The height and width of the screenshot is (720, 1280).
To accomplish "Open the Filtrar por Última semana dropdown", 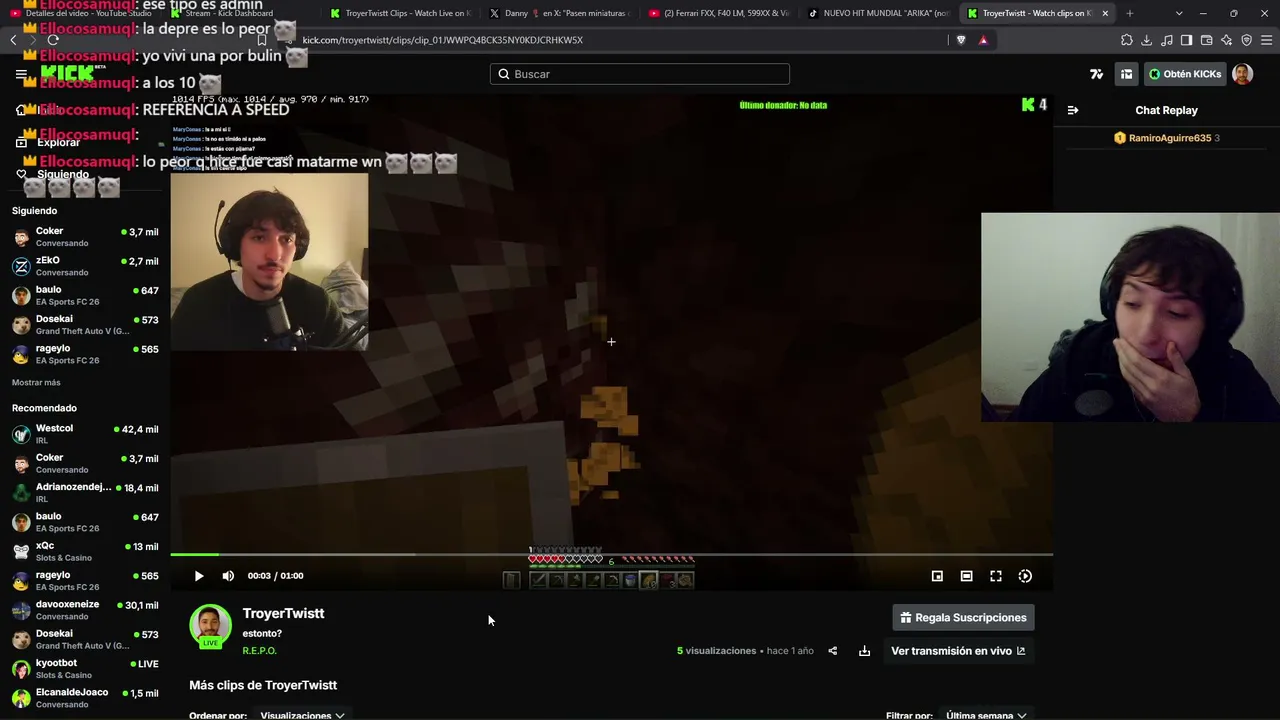I will tap(986, 715).
